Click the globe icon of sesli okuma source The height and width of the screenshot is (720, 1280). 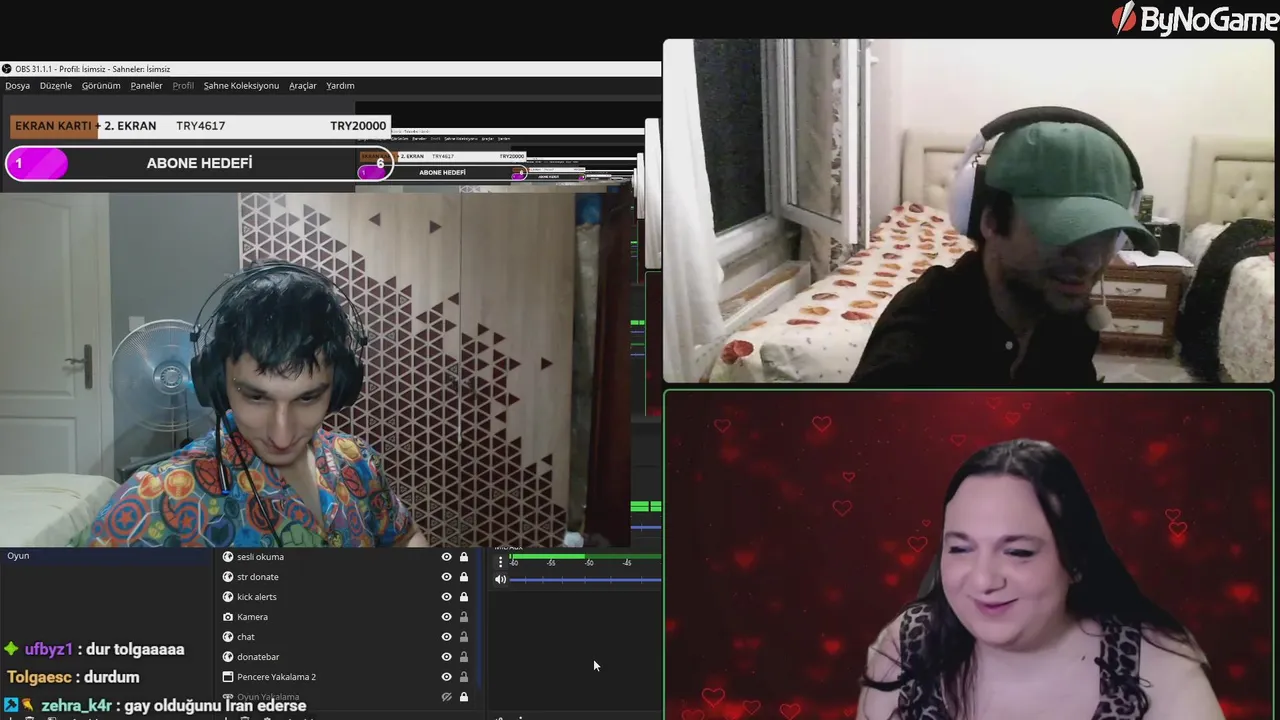tap(228, 557)
